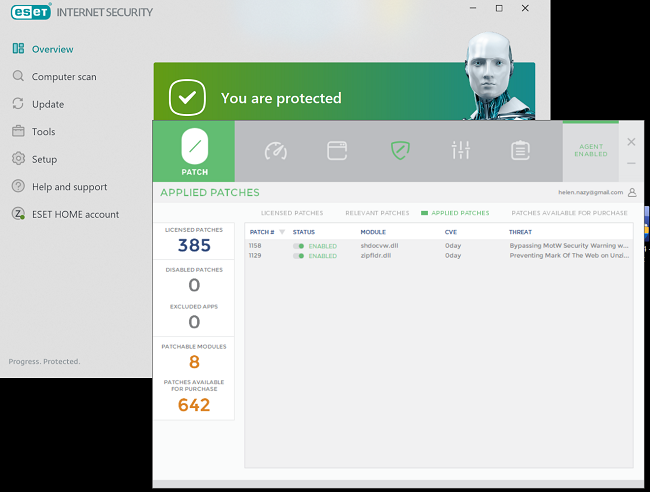Image resolution: width=650 pixels, height=492 pixels.
Task: Click the excluded apps count 0
Action: point(194,322)
